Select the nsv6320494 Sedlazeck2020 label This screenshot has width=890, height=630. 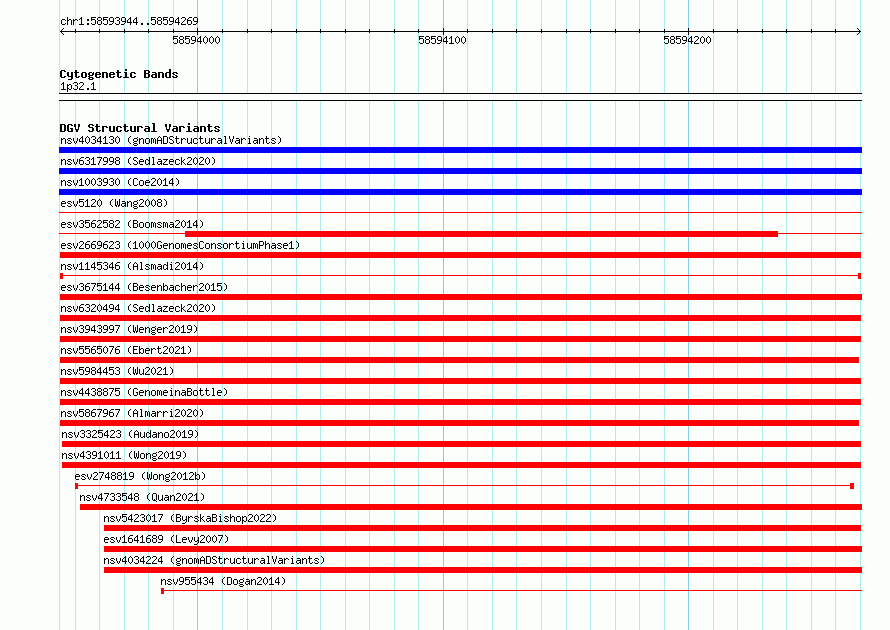coord(138,308)
